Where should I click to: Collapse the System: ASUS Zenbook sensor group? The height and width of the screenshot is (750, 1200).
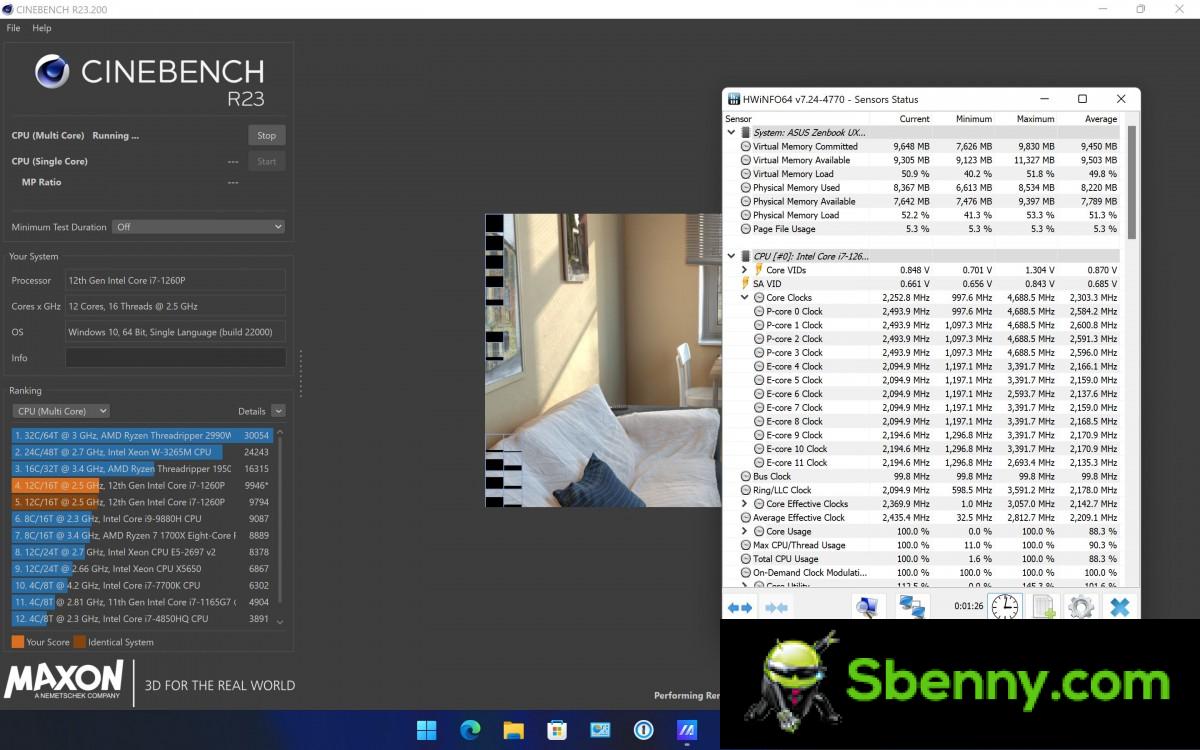click(731, 132)
